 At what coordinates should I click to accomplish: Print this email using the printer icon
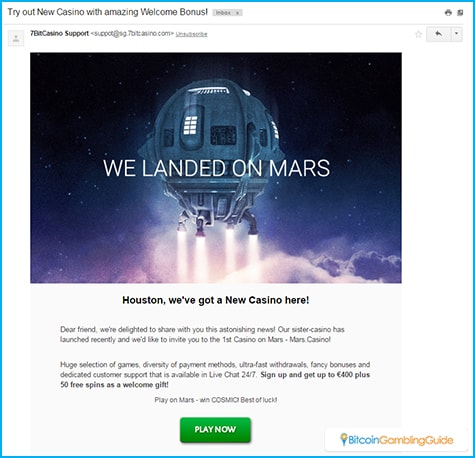point(448,13)
